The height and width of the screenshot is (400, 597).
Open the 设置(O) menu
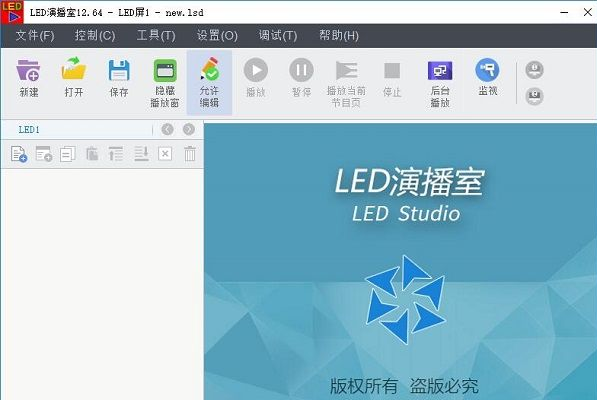coord(217,35)
